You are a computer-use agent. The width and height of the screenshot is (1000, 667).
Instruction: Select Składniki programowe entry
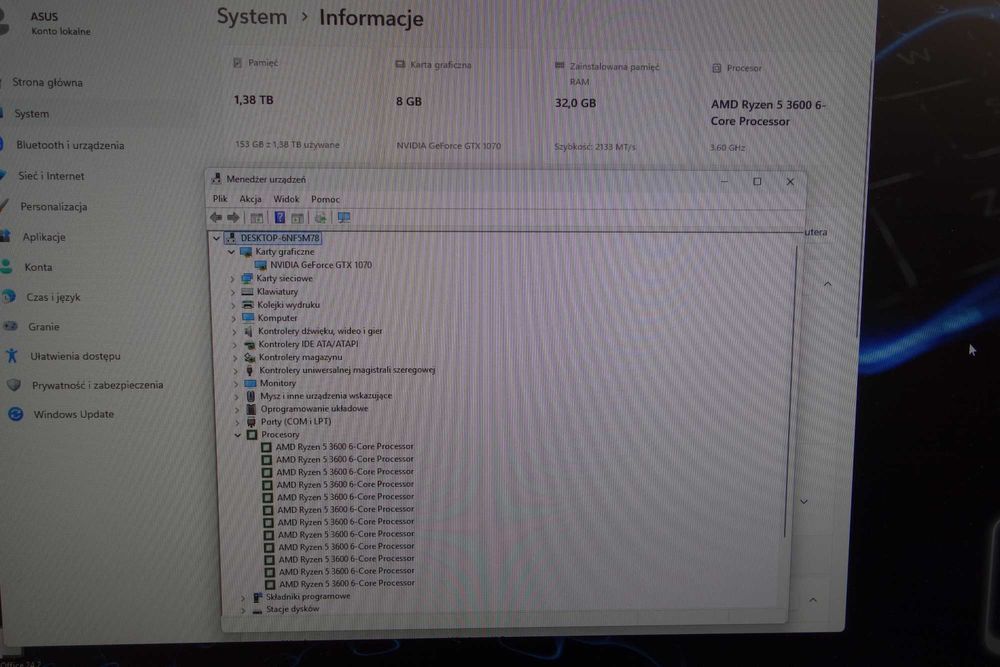click(x=308, y=596)
